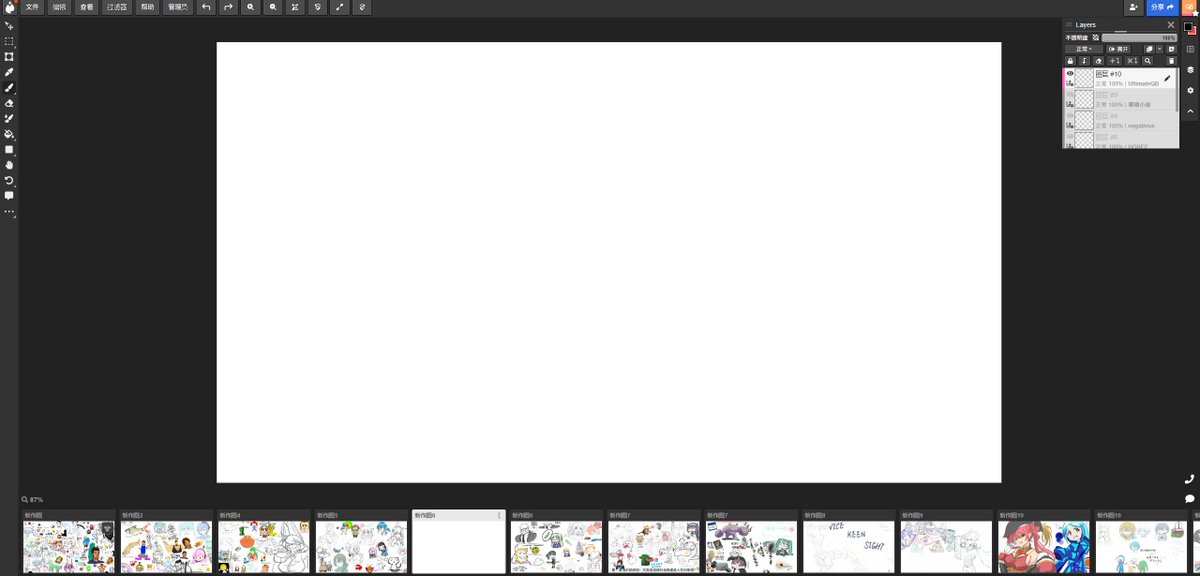
Task: Expand more tools via three-dots in left toolbar
Action: coord(9,211)
